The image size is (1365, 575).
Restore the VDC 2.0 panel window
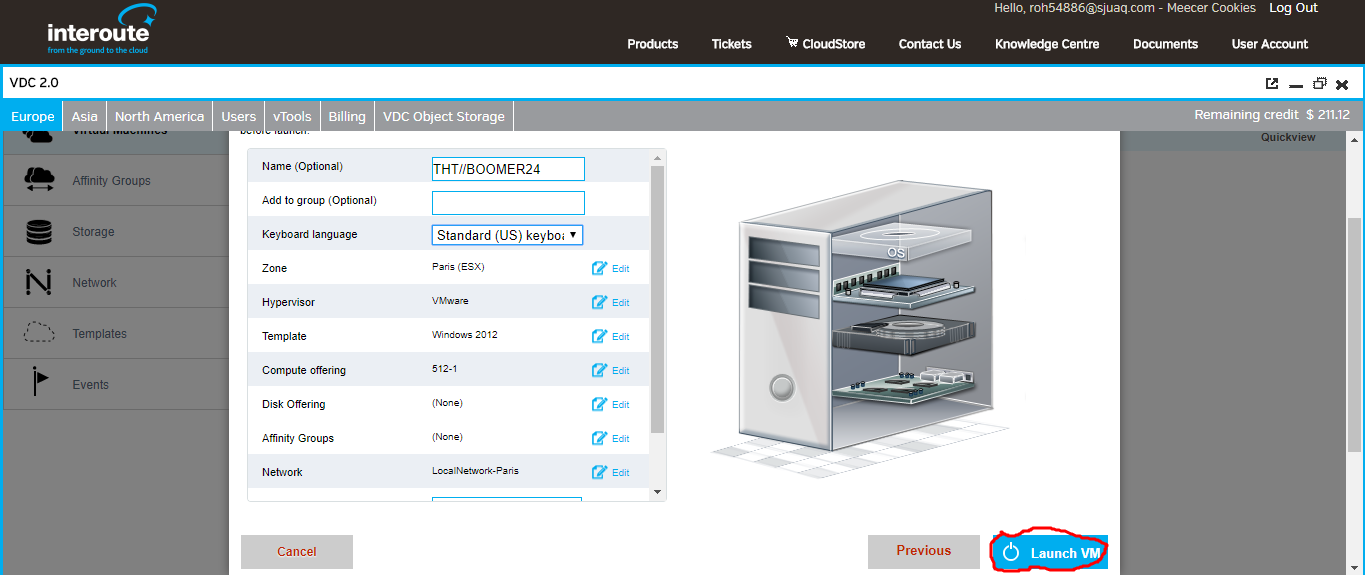(1320, 84)
